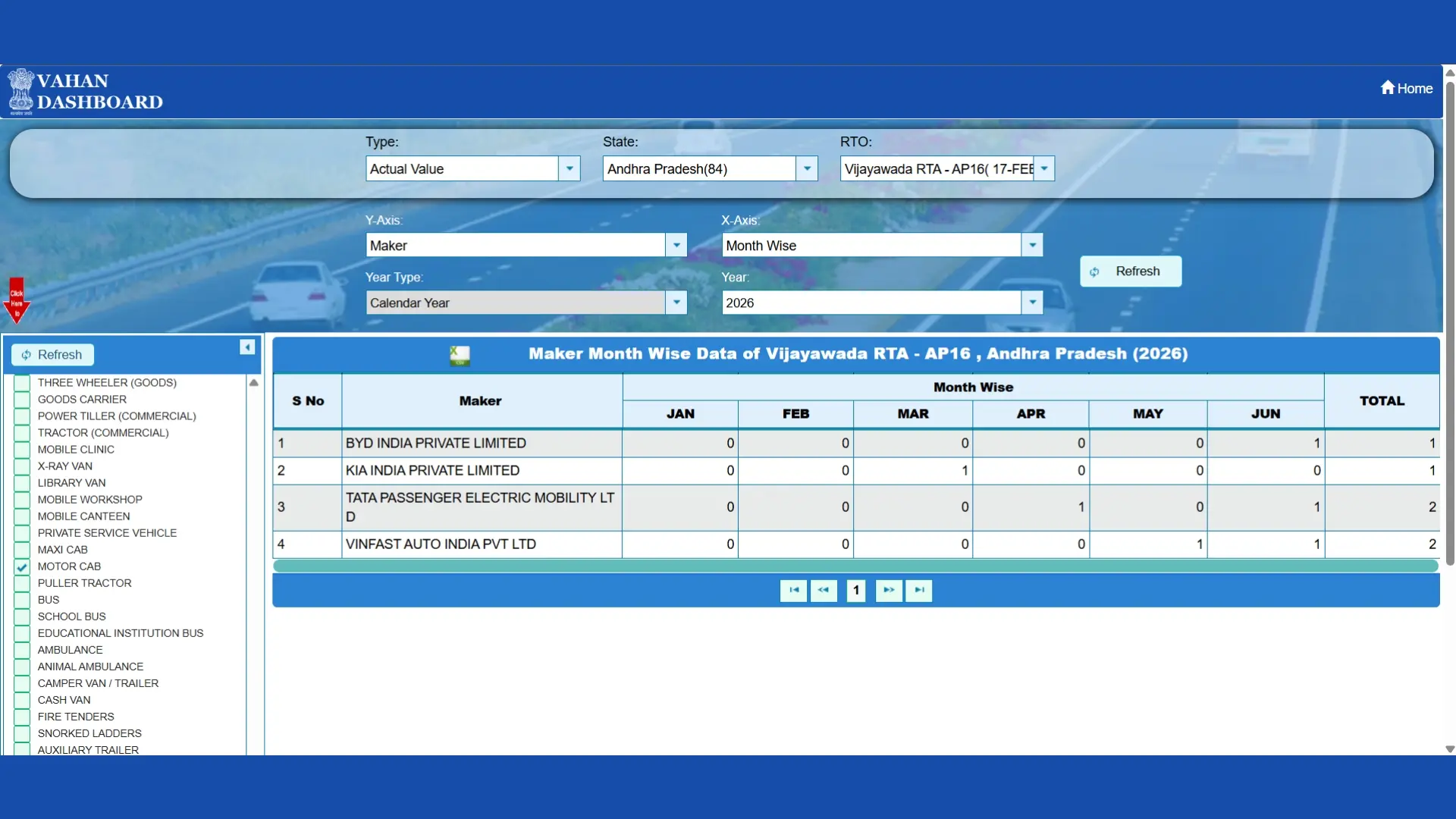Click the page scroll down arrow
This screenshot has height=819, width=1456.
click(x=1450, y=749)
